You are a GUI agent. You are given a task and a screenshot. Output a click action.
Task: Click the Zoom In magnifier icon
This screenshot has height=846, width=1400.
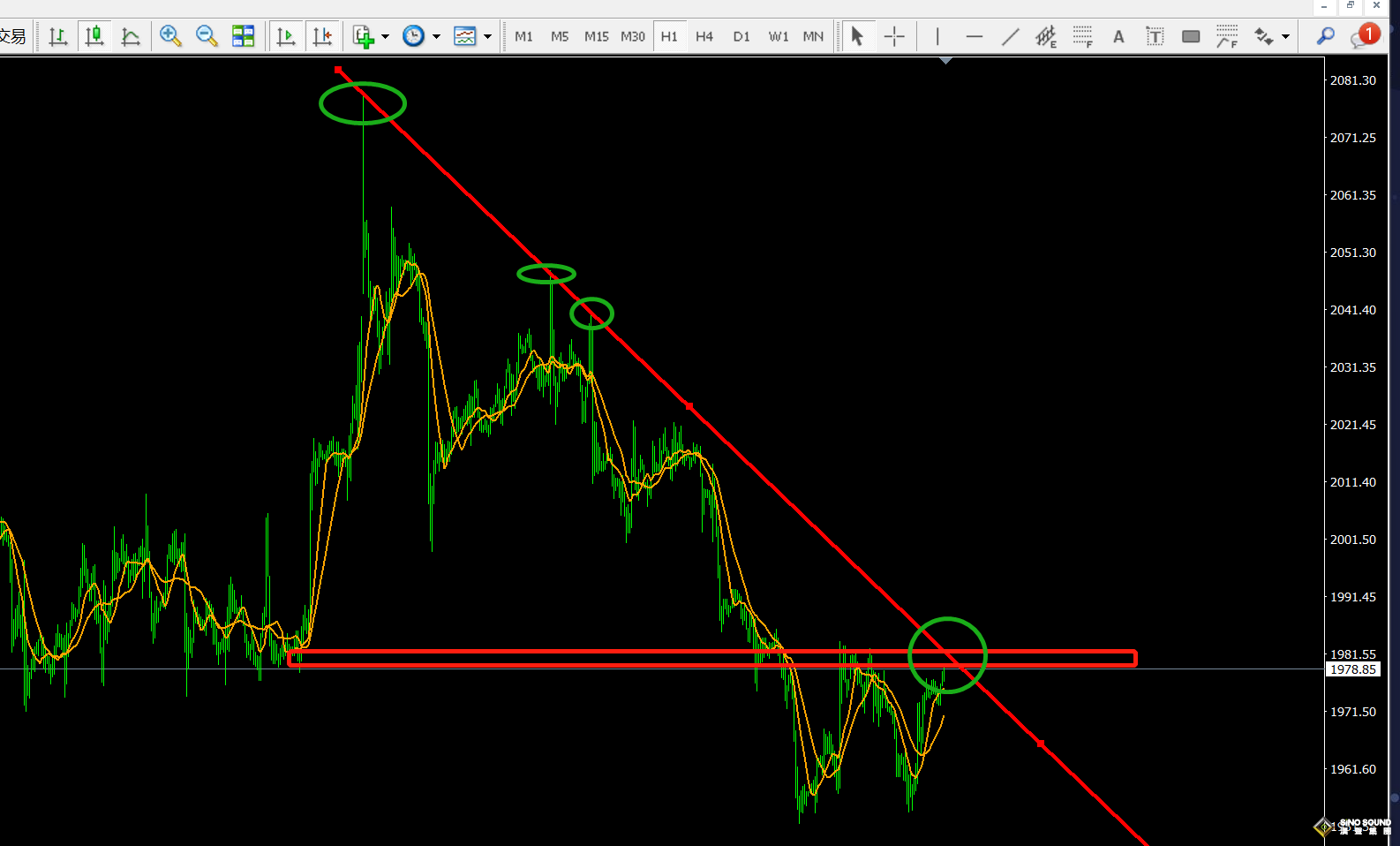(170, 36)
